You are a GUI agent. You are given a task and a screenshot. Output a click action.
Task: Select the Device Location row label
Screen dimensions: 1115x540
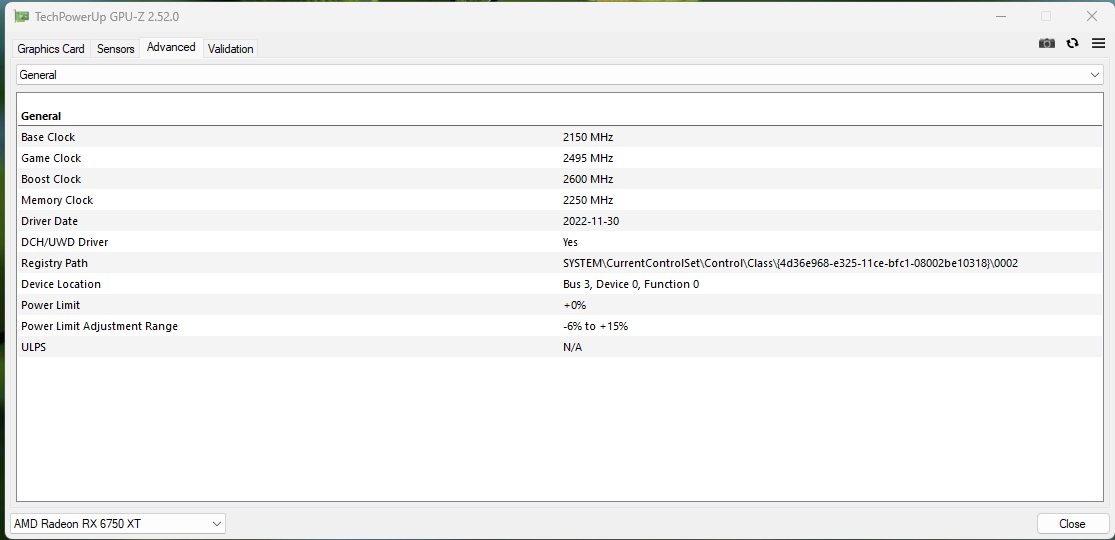click(61, 284)
